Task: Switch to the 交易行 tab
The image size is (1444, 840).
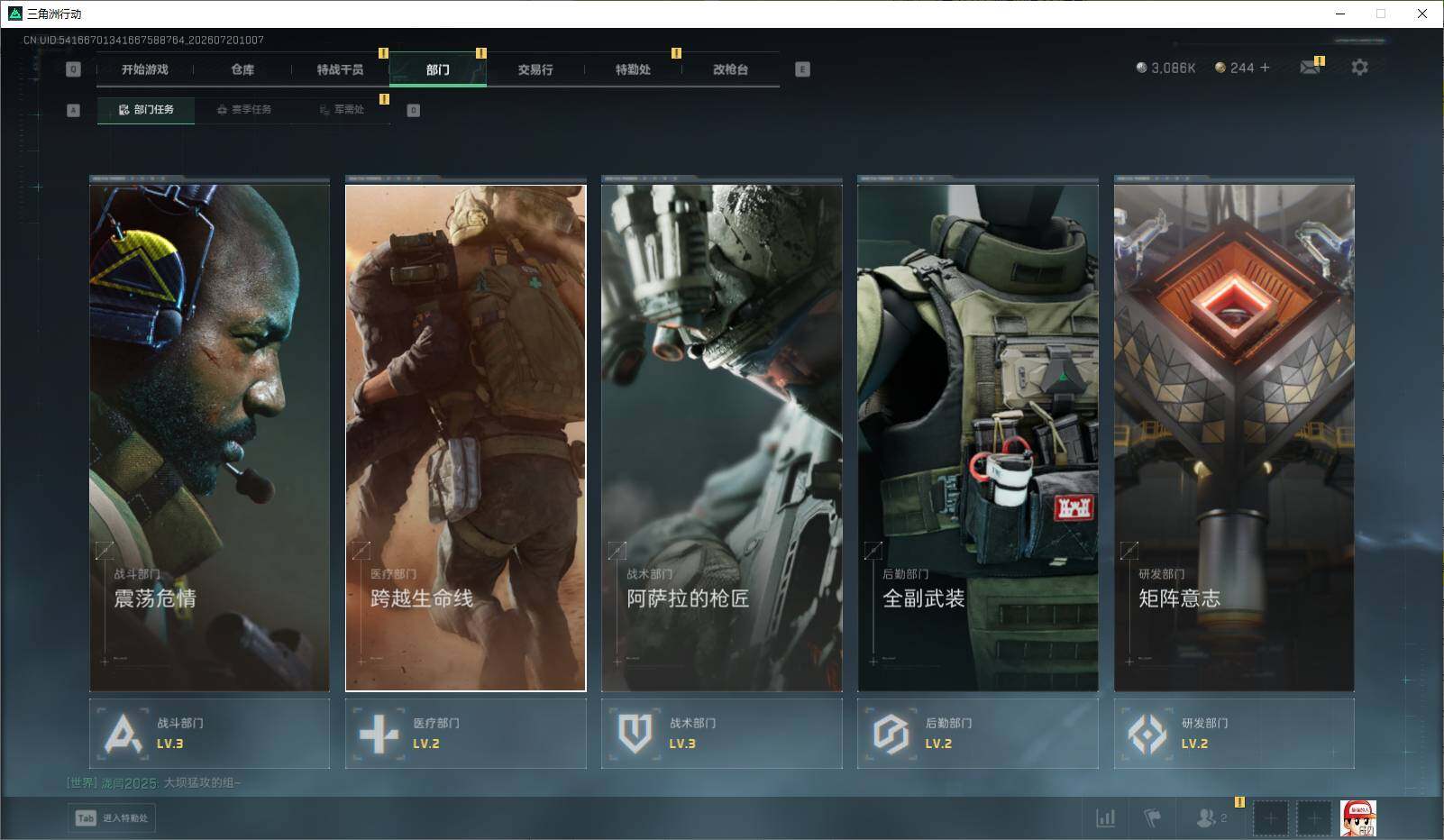Action: coord(535,69)
